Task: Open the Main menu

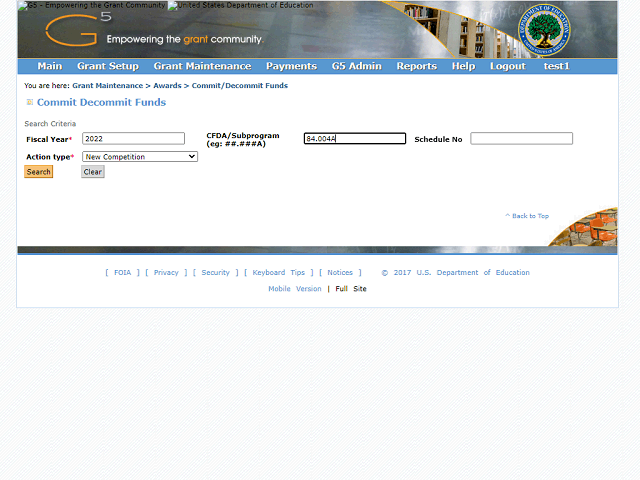Action: tap(50, 66)
